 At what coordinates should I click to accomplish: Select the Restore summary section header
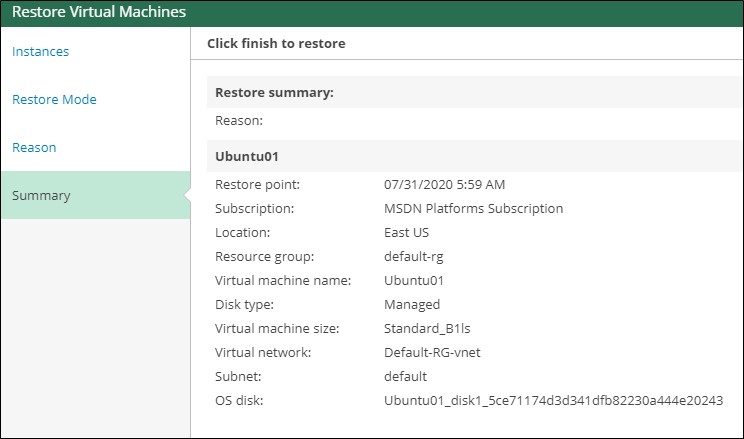(x=274, y=92)
